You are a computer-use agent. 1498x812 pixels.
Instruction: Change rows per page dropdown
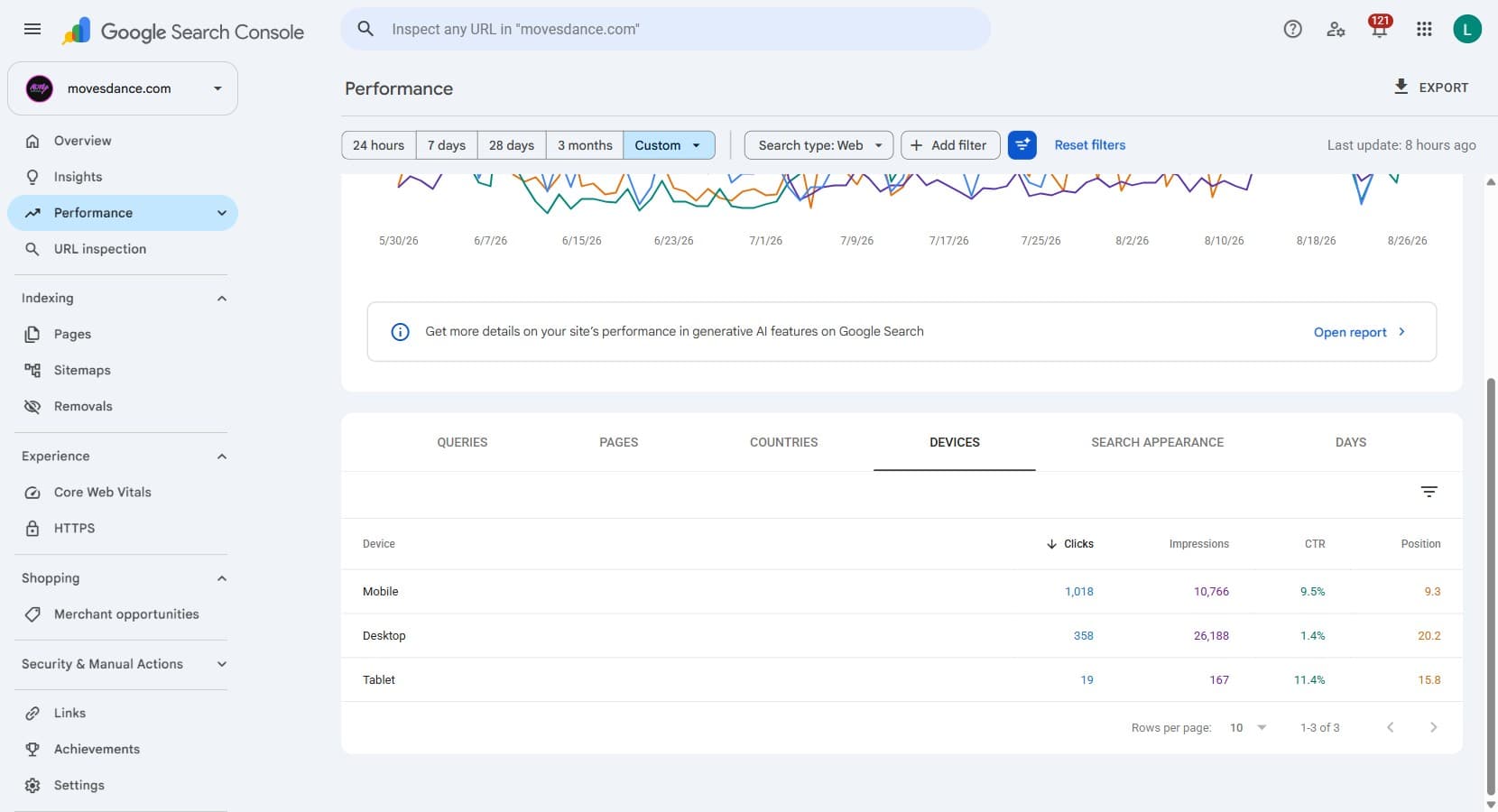pyautogui.click(x=1249, y=727)
